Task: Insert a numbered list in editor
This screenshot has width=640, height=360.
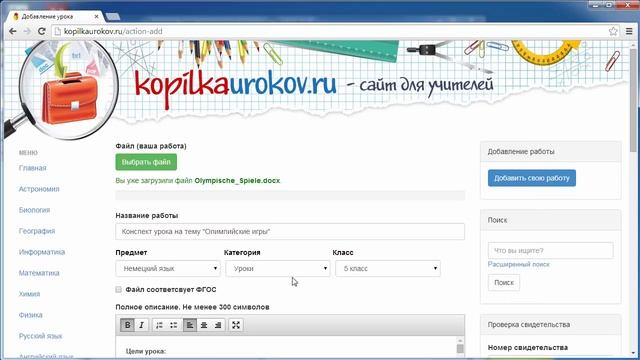Action: pos(160,325)
